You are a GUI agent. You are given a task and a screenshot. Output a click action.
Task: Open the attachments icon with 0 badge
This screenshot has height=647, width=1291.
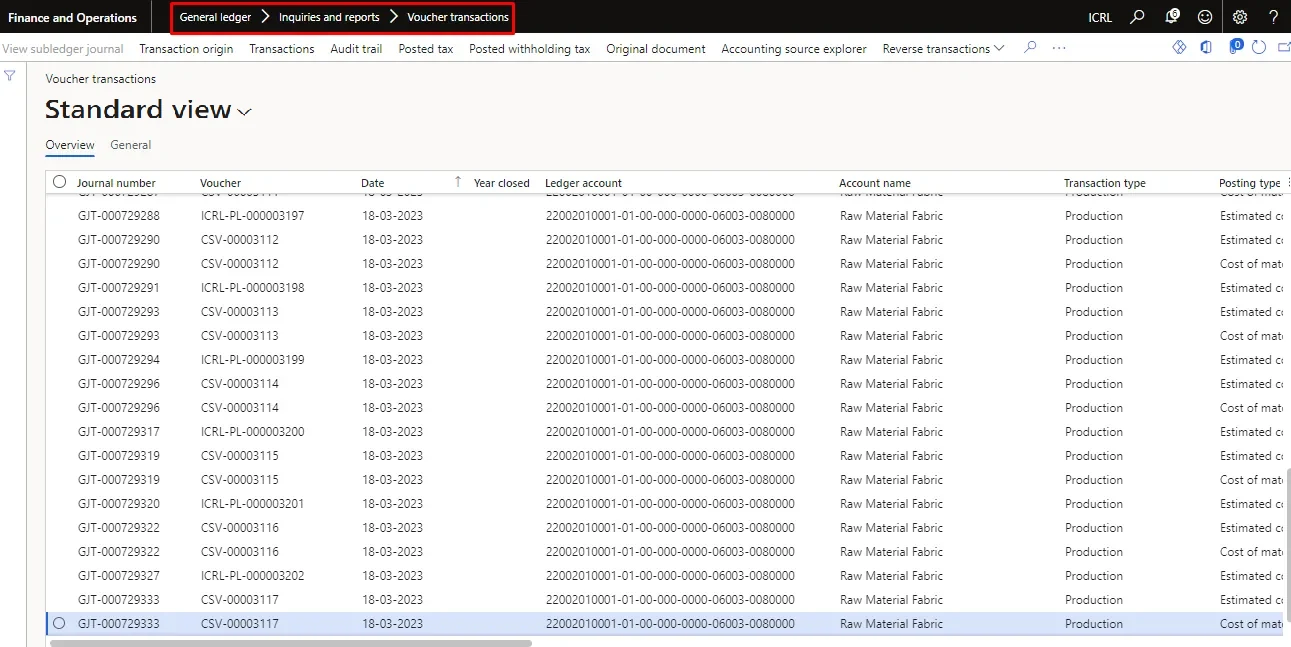1235,46
